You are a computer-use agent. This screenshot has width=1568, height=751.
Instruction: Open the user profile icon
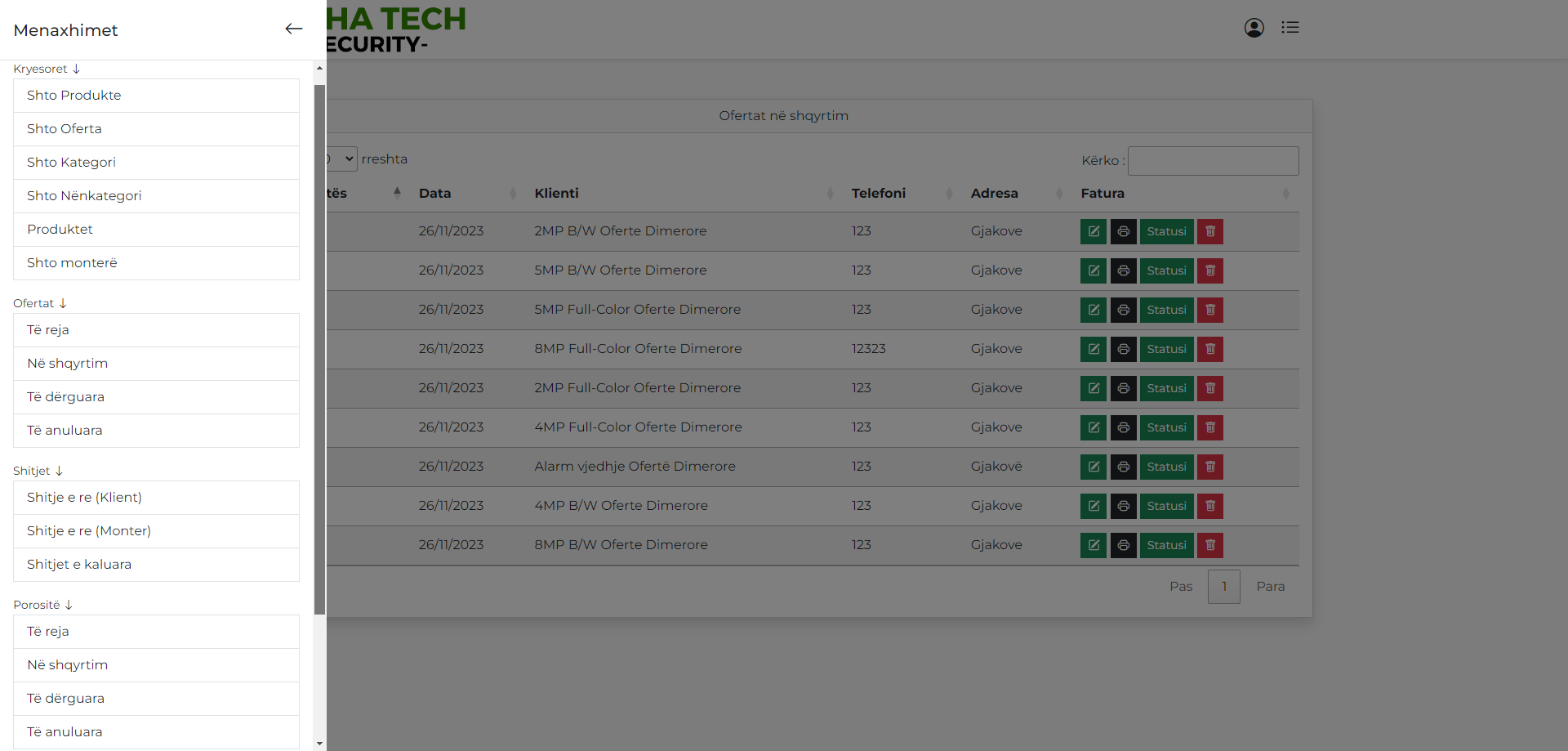[x=1254, y=28]
